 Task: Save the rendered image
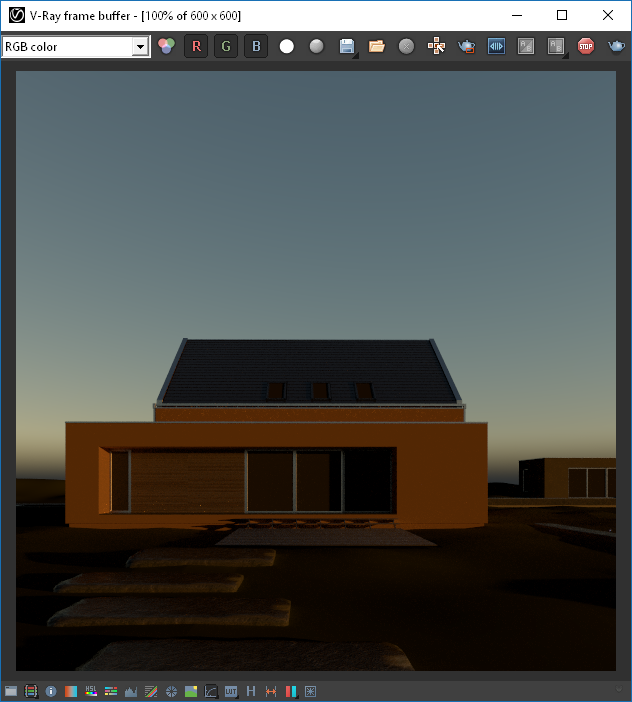tap(347, 46)
